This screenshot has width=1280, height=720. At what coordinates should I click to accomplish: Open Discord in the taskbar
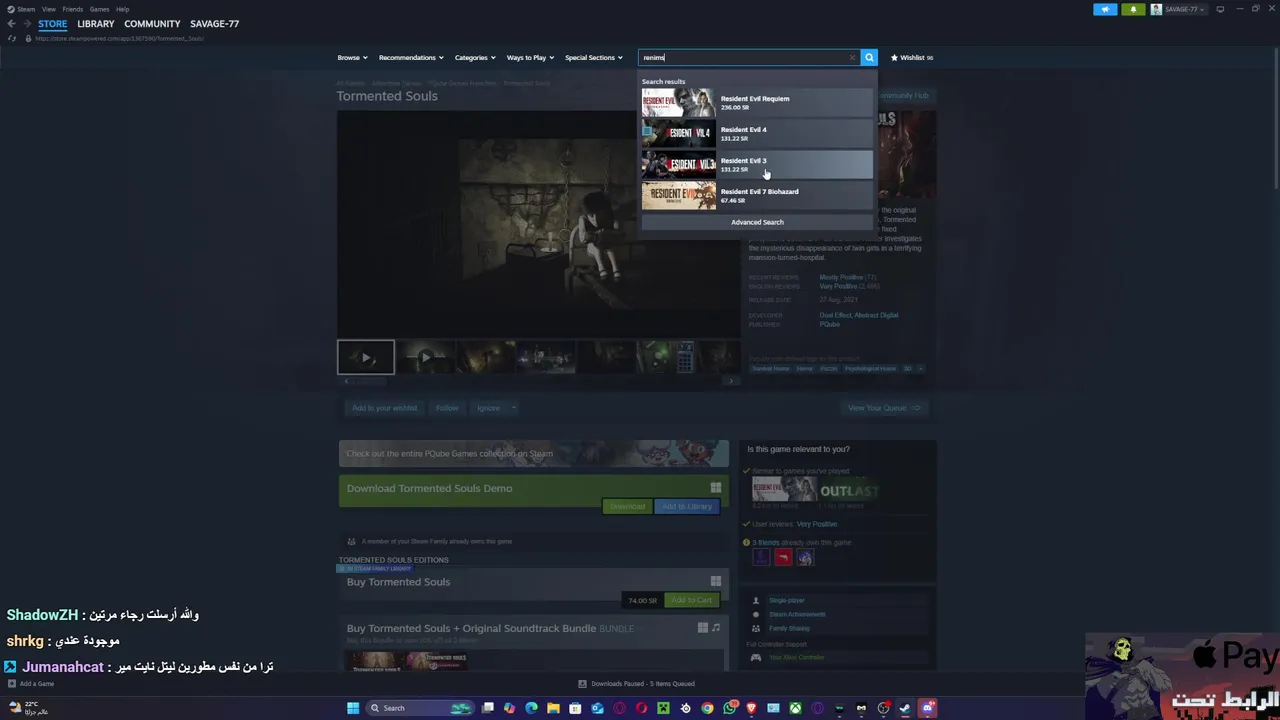(927, 708)
